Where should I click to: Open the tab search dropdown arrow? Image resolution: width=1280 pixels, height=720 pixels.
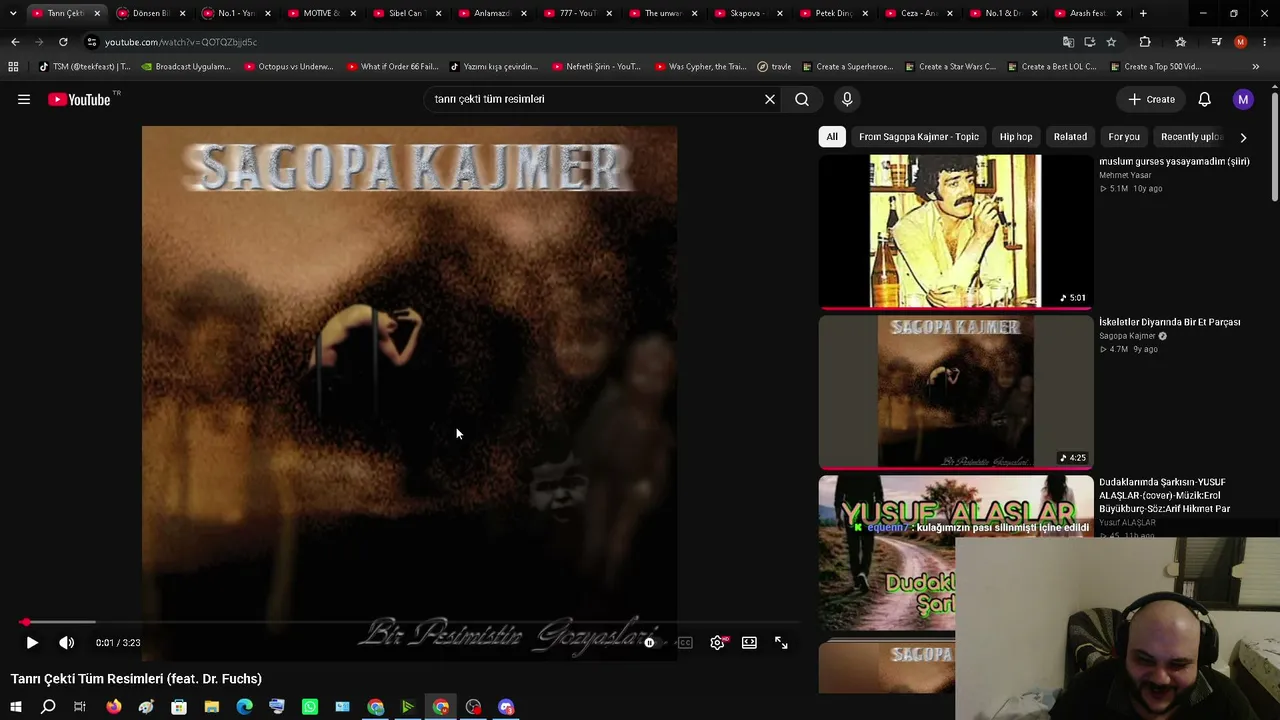[13, 13]
